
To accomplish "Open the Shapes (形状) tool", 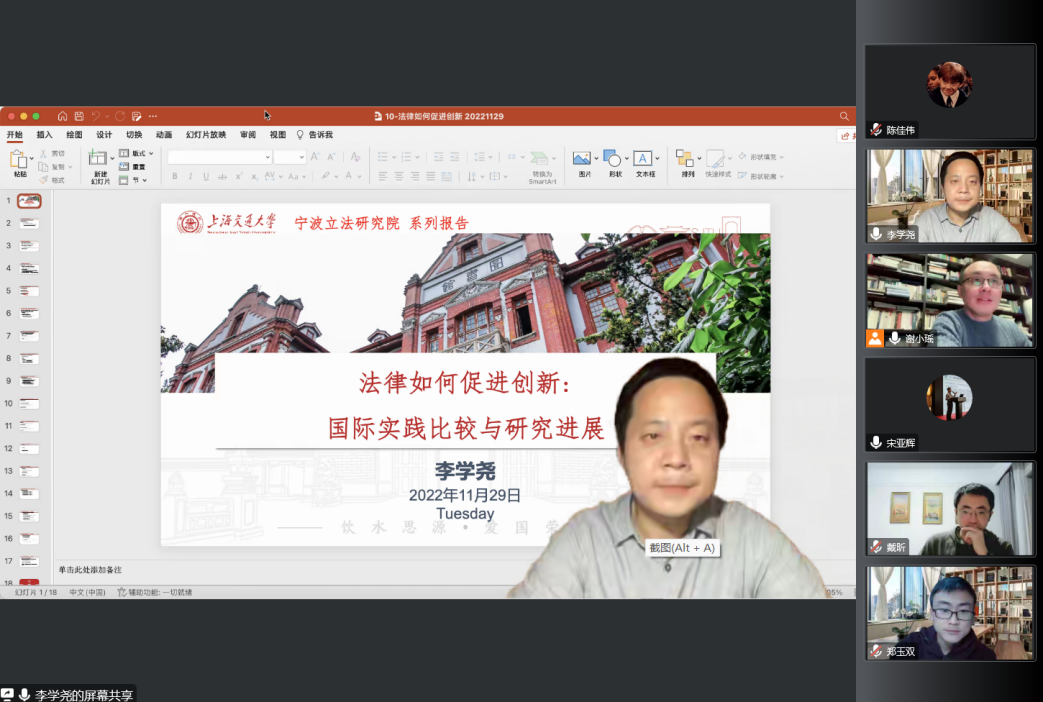I will pos(612,158).
